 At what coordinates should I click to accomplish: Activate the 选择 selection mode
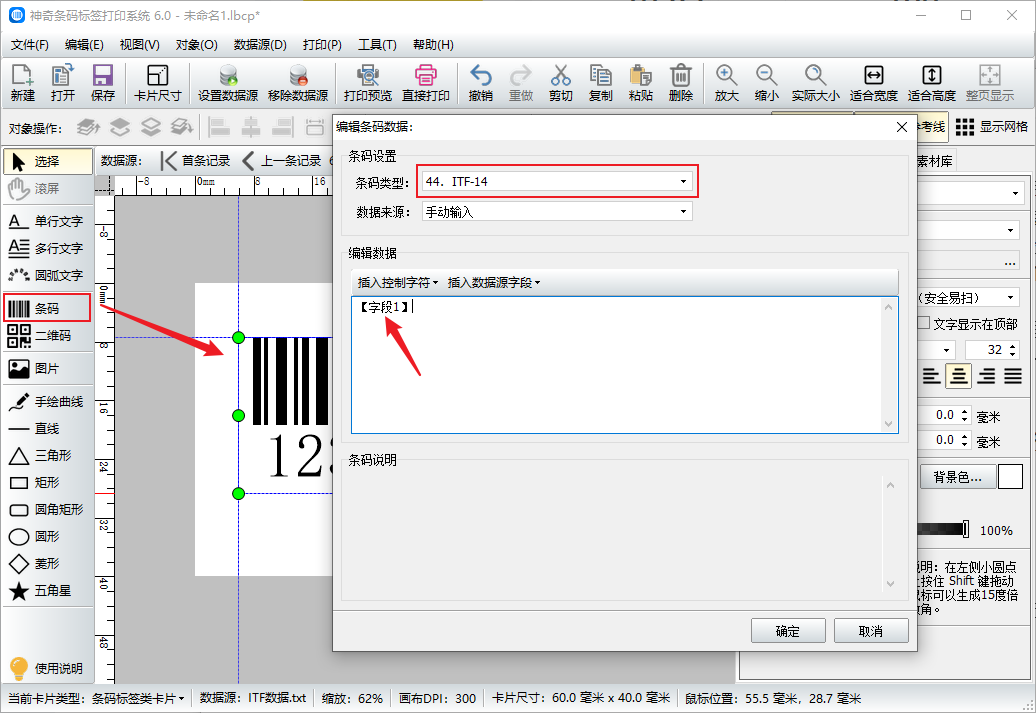tap(47, 161)
